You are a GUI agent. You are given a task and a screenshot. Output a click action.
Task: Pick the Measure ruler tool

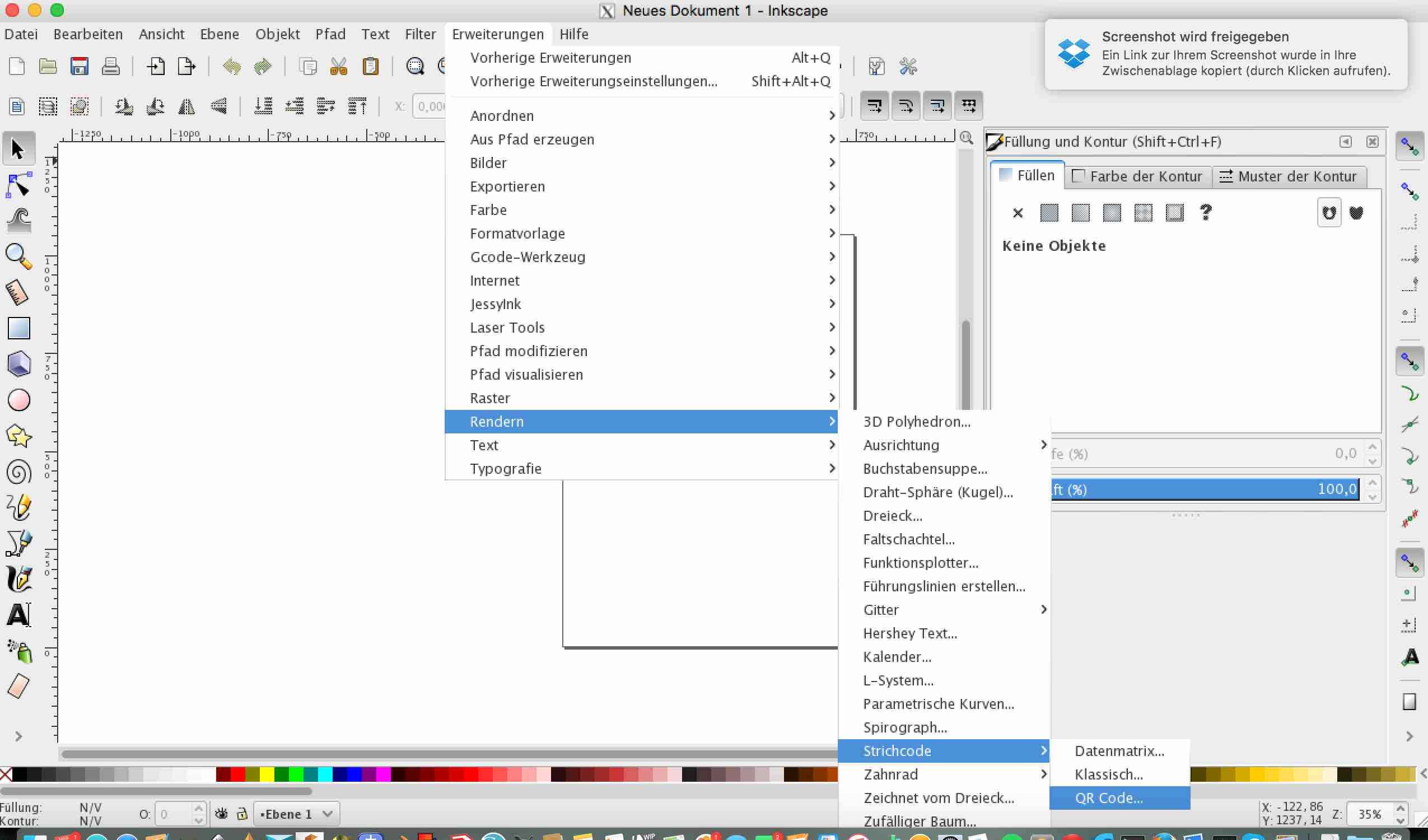coord(18,292)
